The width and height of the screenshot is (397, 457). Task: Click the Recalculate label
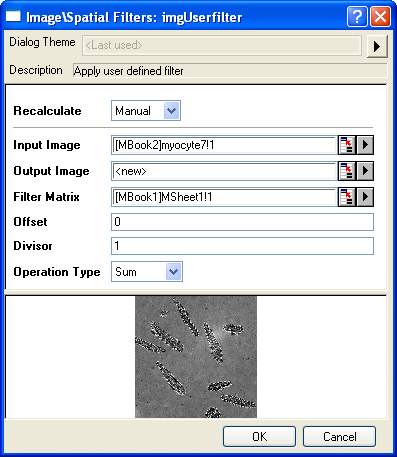(x=47, y=111)
